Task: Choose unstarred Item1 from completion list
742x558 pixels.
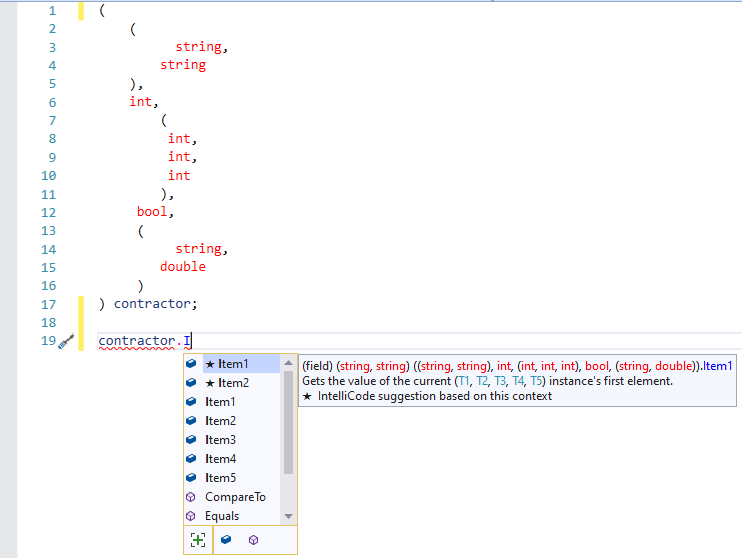Action: point(241,401)
